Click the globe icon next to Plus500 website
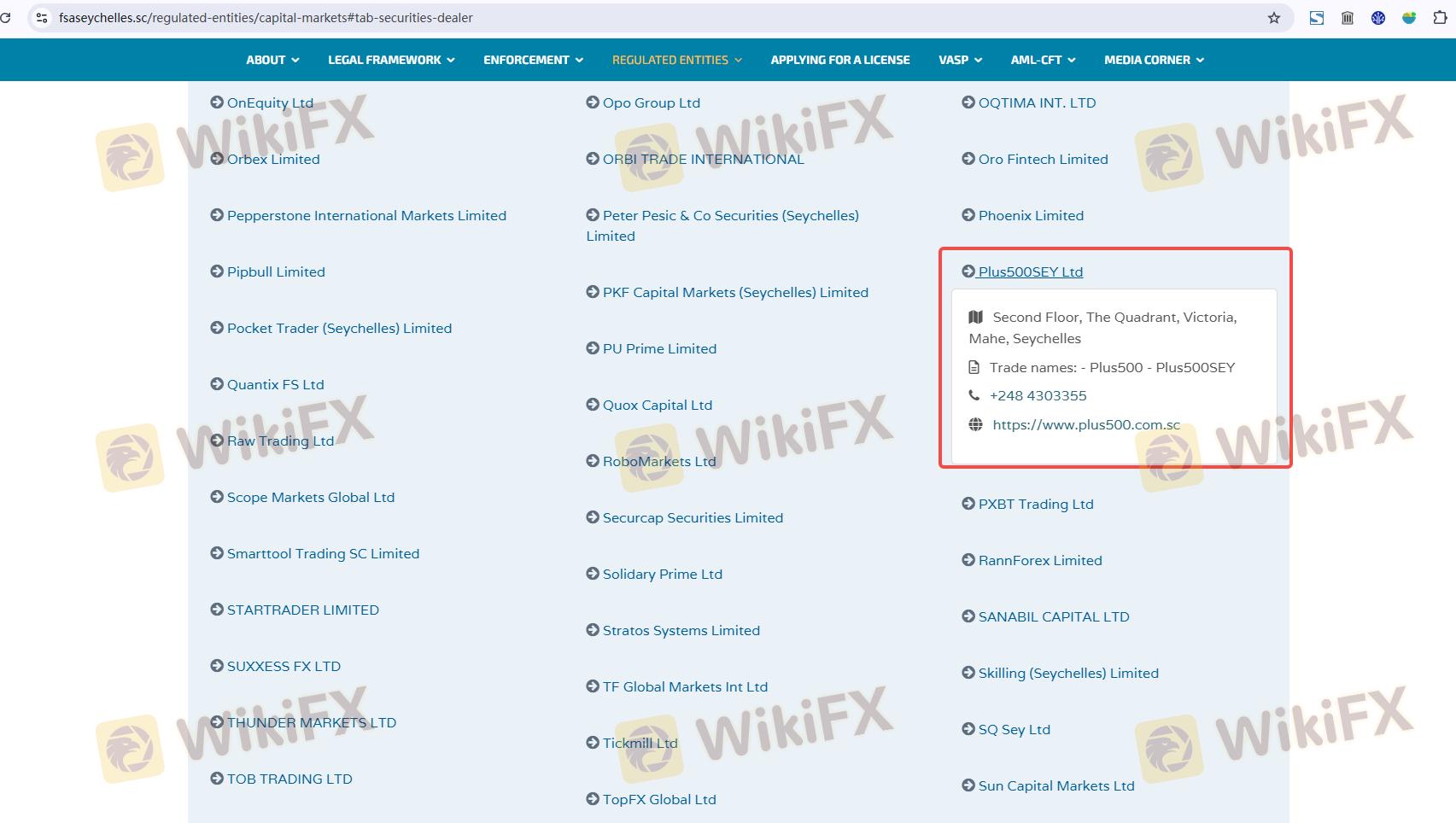1456x823 pixels. (x=975, y=424)
